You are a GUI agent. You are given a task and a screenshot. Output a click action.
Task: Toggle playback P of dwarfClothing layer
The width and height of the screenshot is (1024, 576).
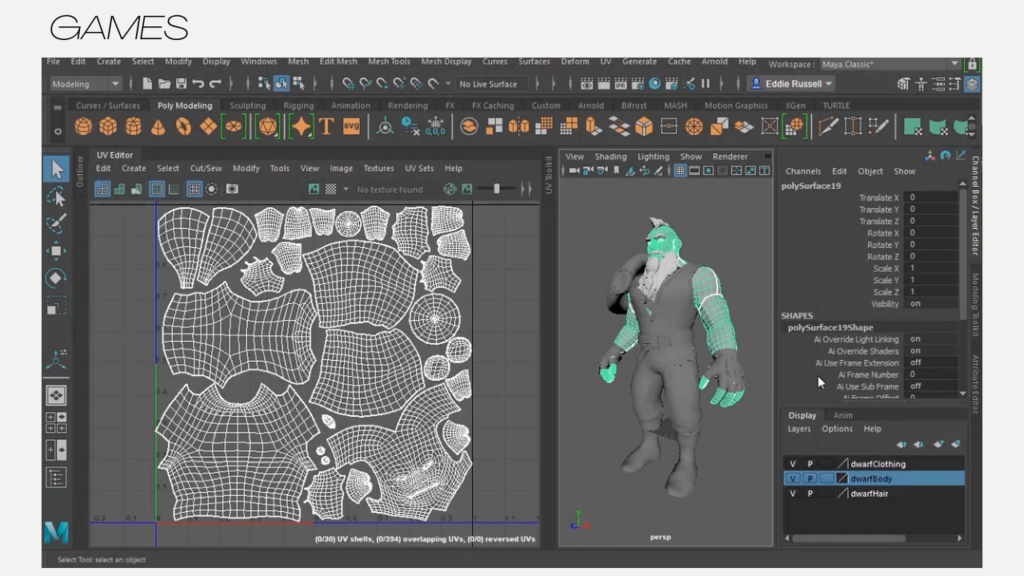coord(810,464)
